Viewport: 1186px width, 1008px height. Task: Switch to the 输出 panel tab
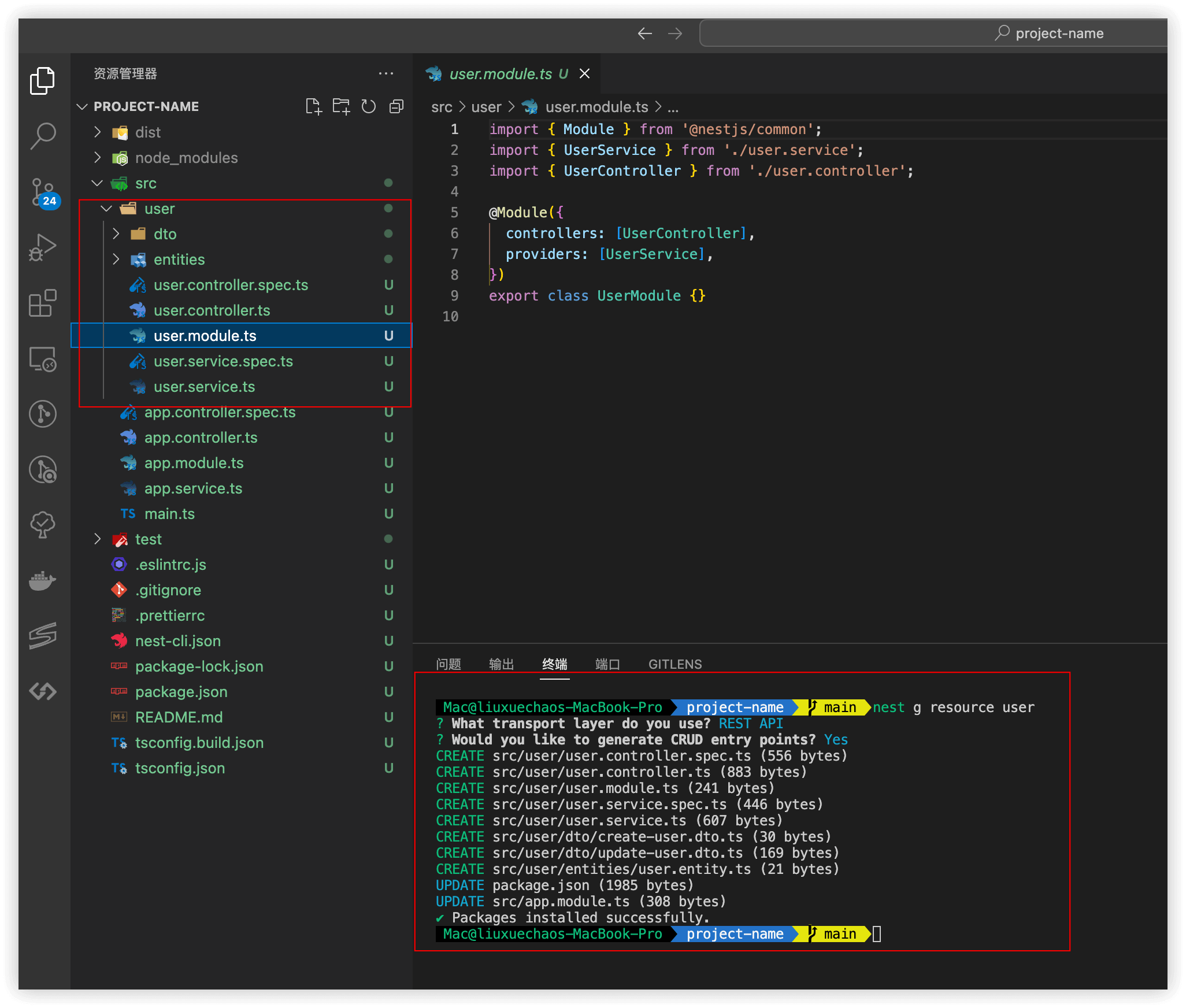[x=501, y=664]
